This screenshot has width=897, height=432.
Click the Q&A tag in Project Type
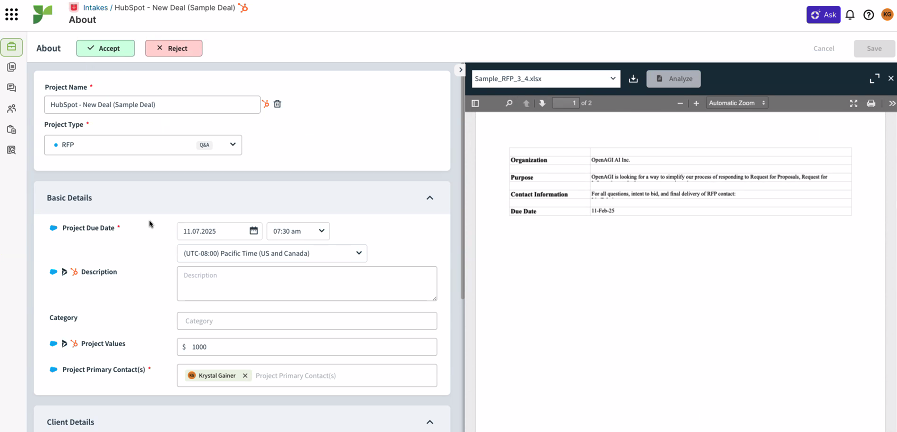pyautogui.click(x=204, y=145)
